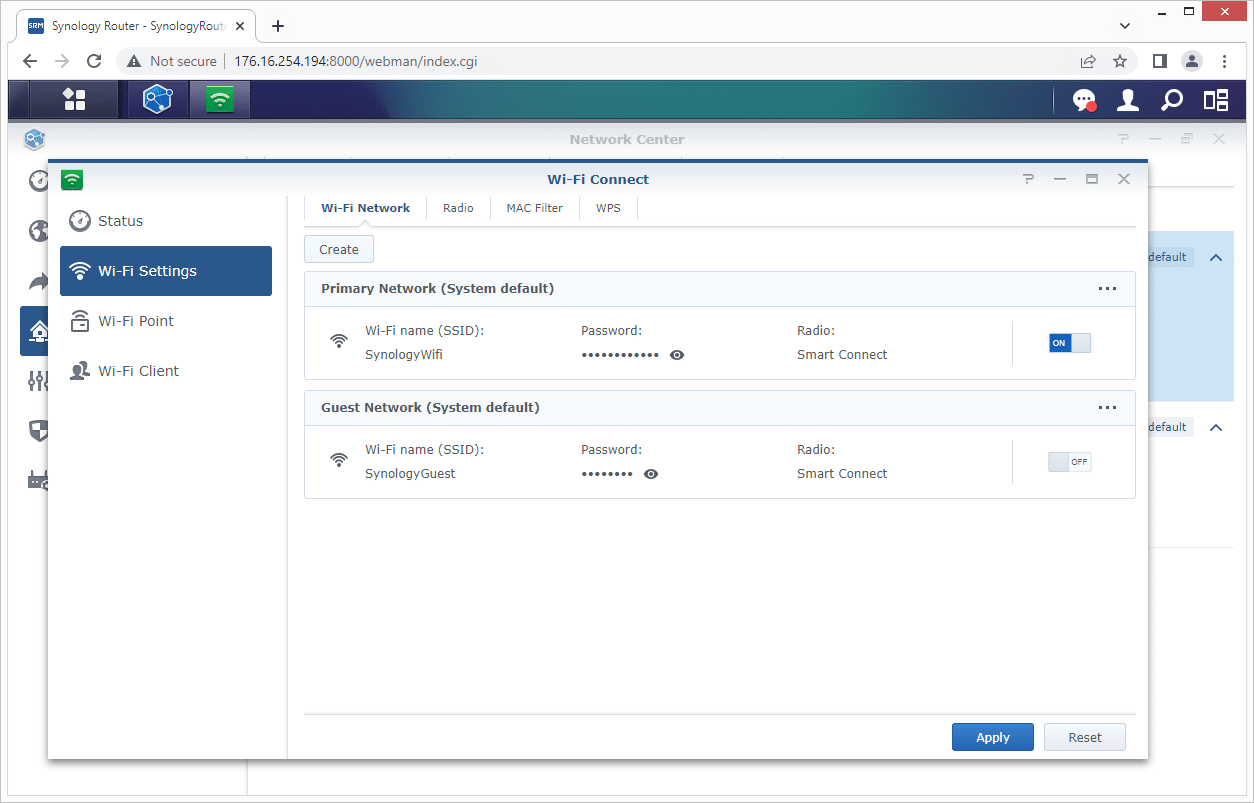
Task: Click Wi-Fi signal icon of SynologyGuest network
Action: tap(340, 460)
